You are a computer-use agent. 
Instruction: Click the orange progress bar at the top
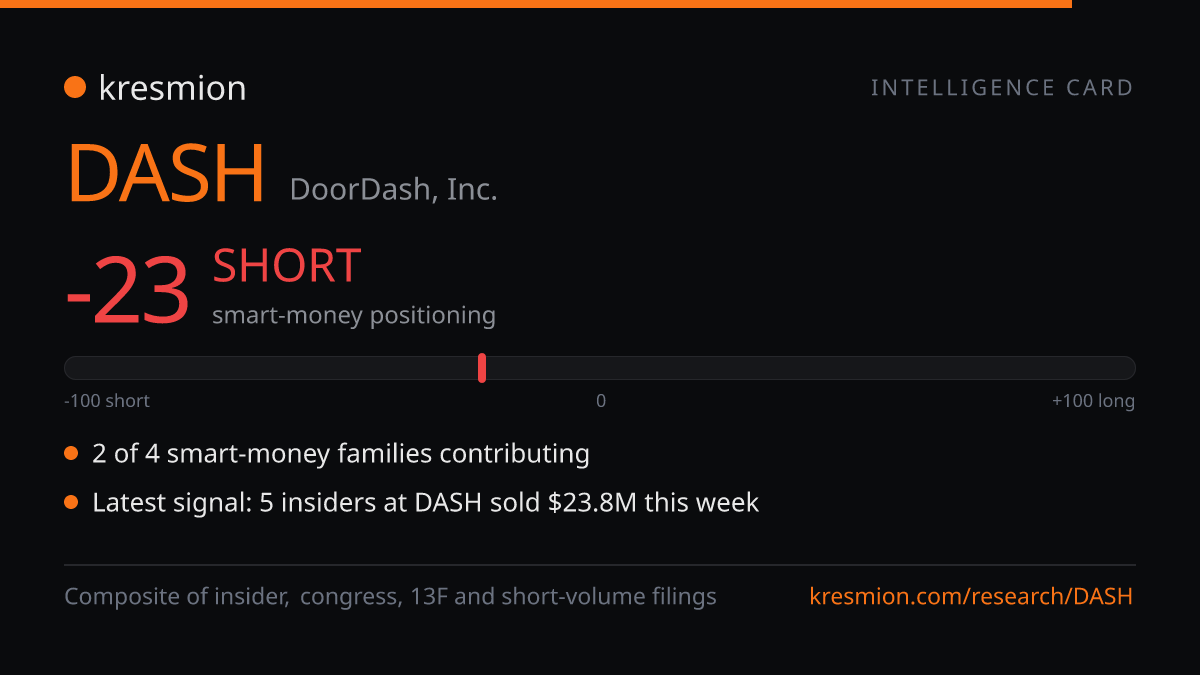536,4
